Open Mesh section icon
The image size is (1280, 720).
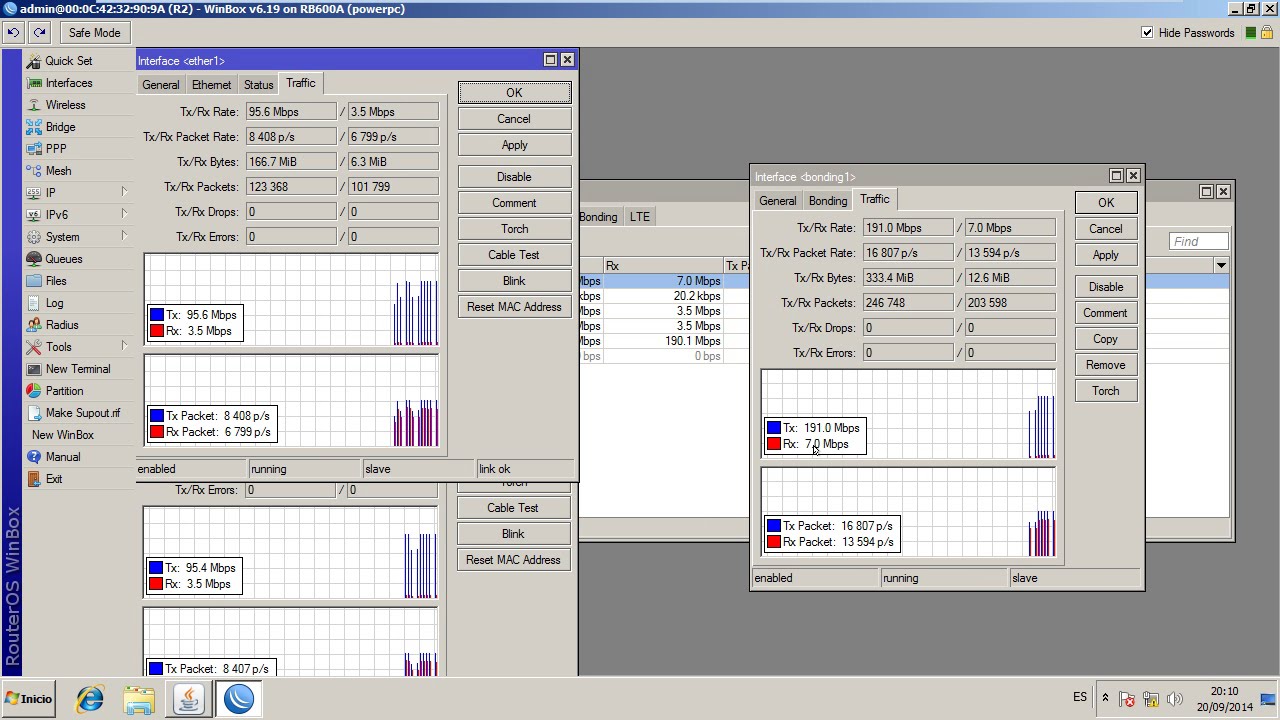[34, 171]
